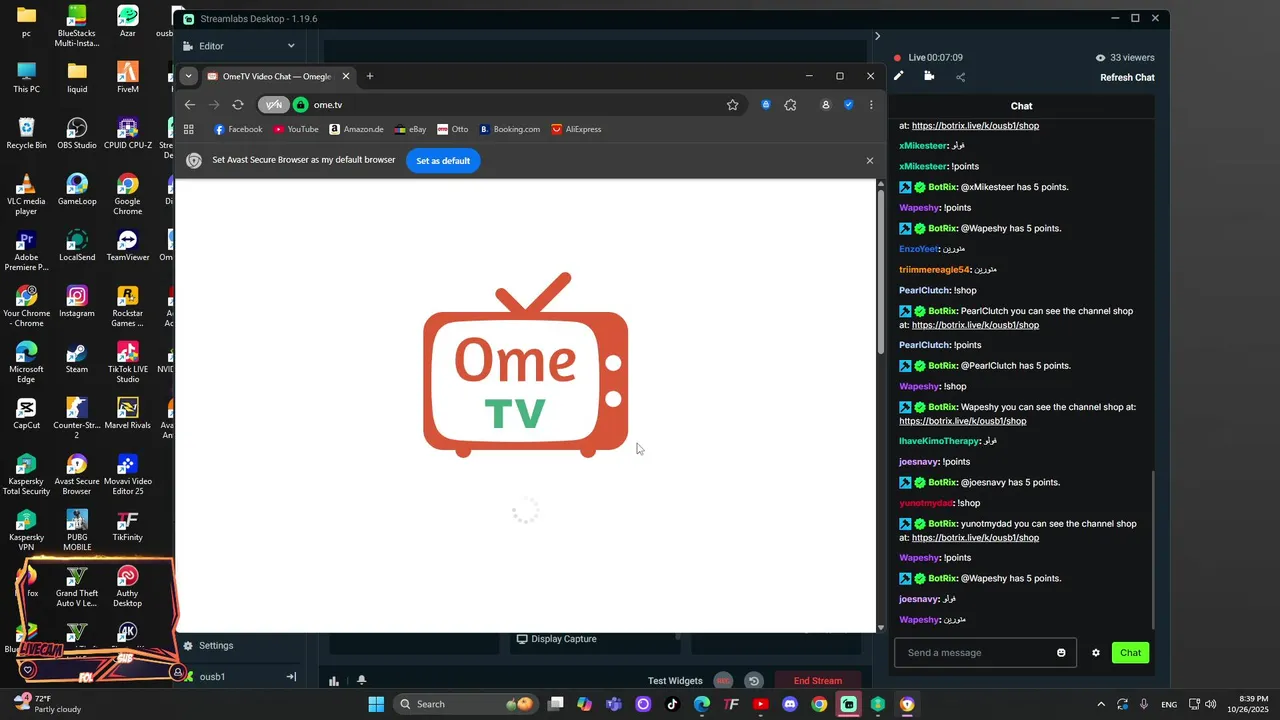This screenshot has height=720, width=1280.
Task: Click the share stream icon
Action: point(960,77)
